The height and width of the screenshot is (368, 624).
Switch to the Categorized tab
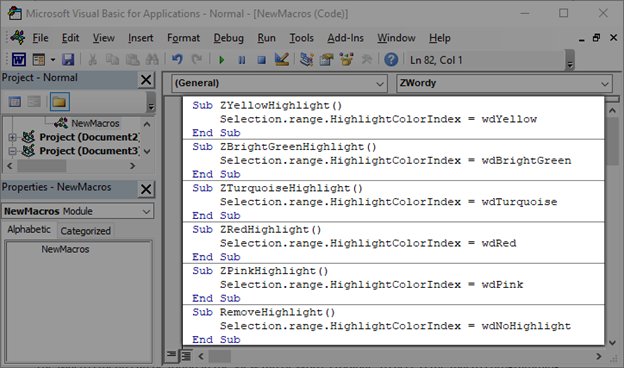pos(86,231)
